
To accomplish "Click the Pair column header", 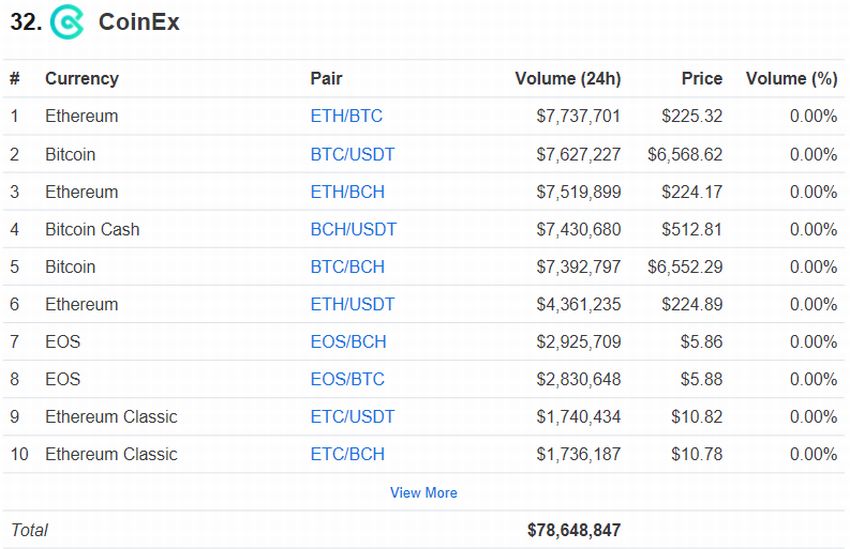I will coord(326,79).
